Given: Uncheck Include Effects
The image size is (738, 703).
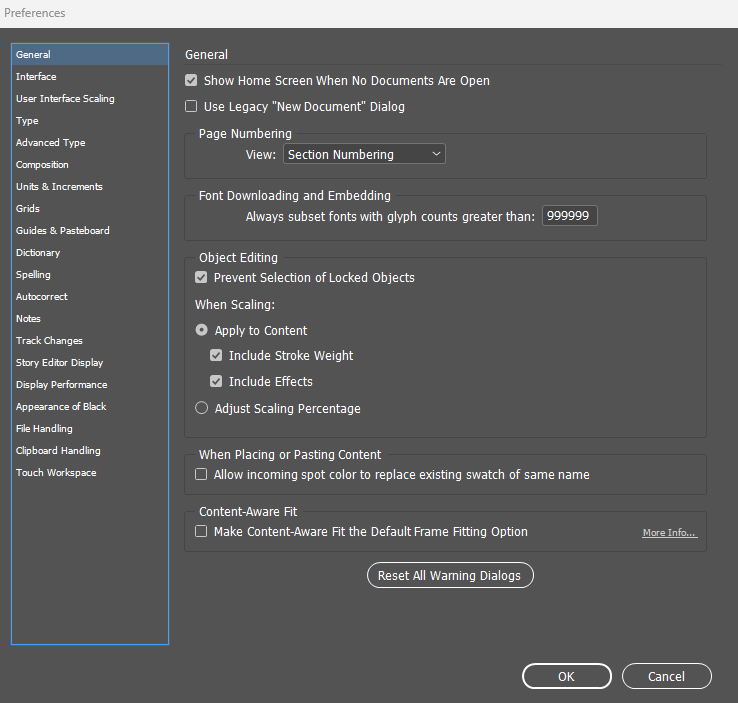Looking at the screenshot, I should (216, 381).
